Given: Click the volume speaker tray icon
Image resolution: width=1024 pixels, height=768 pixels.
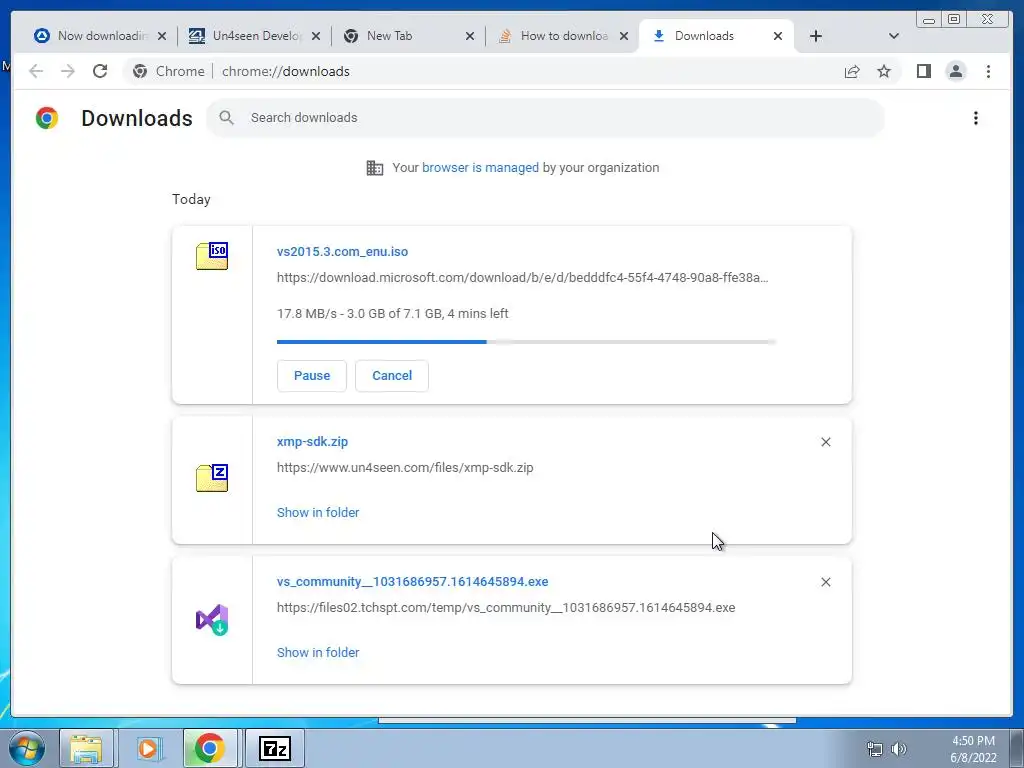Looking at the screenshot, I should [x=899, y=749].
